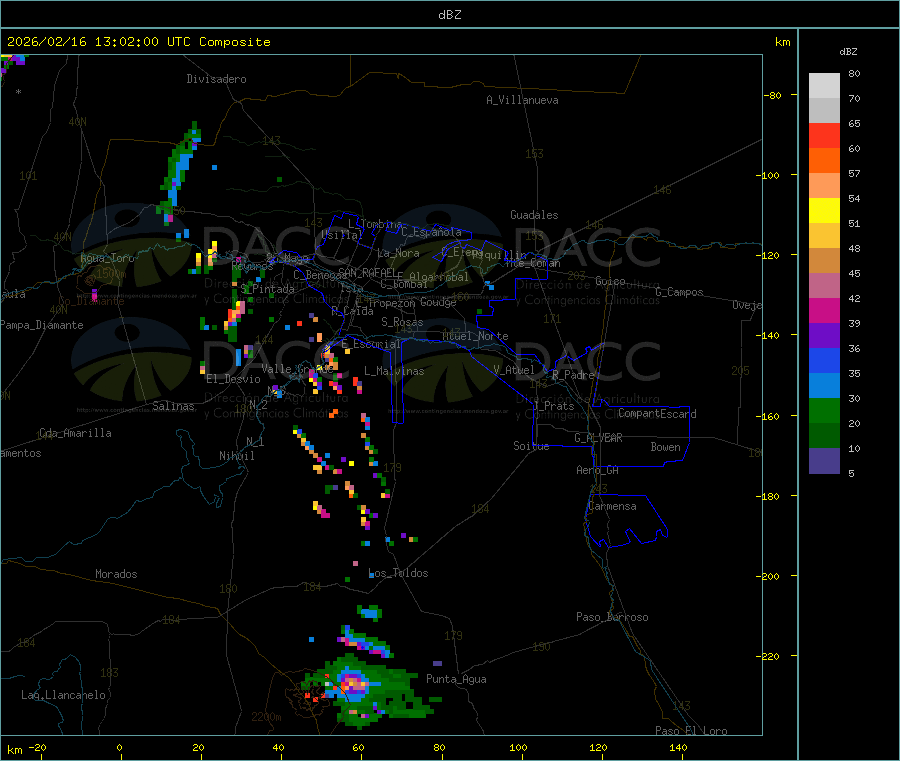
Task: Click the strong storm cell core near Punta_Agua
Action: pos(354,684)
